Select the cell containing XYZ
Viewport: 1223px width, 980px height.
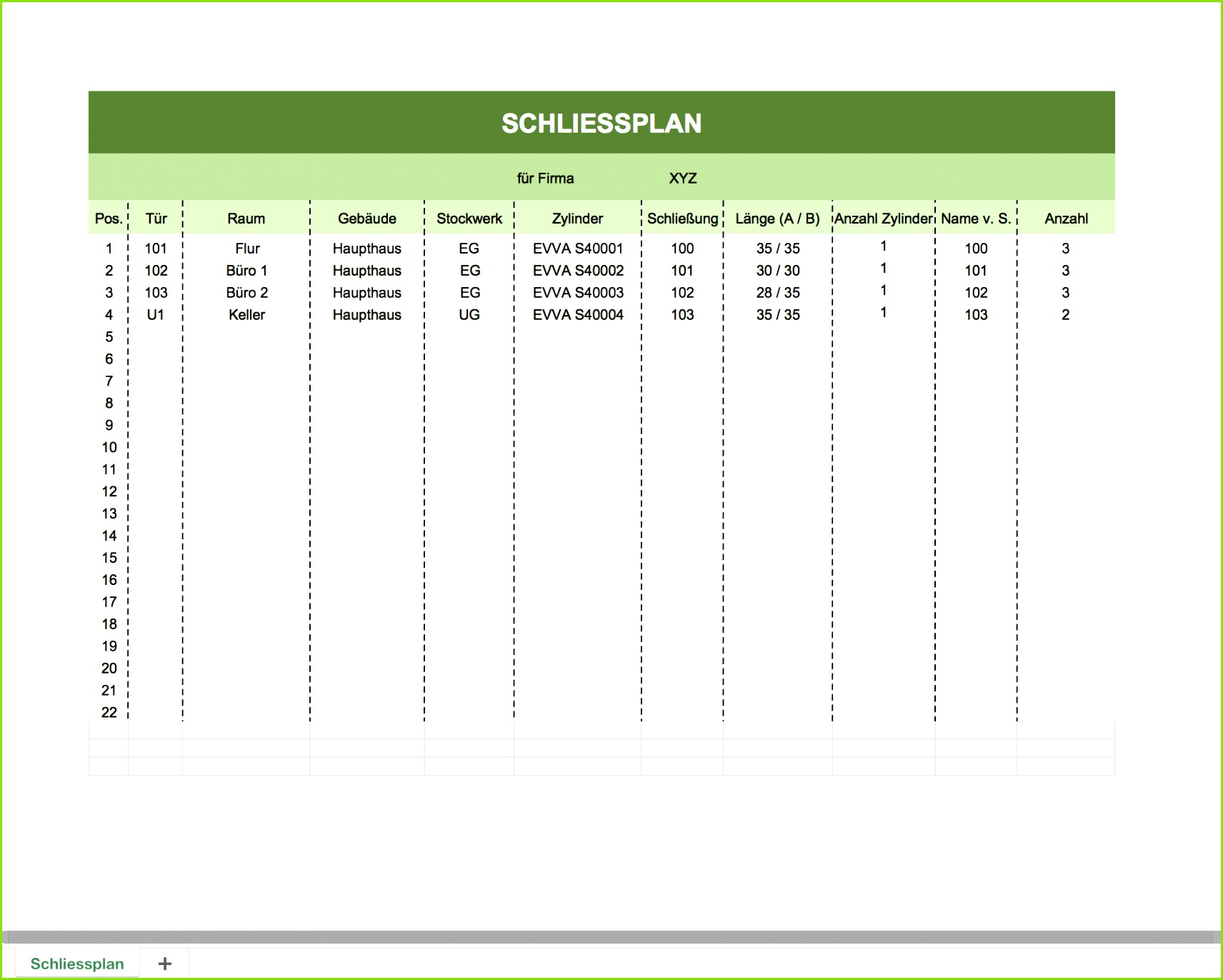[x=683, y=179]
